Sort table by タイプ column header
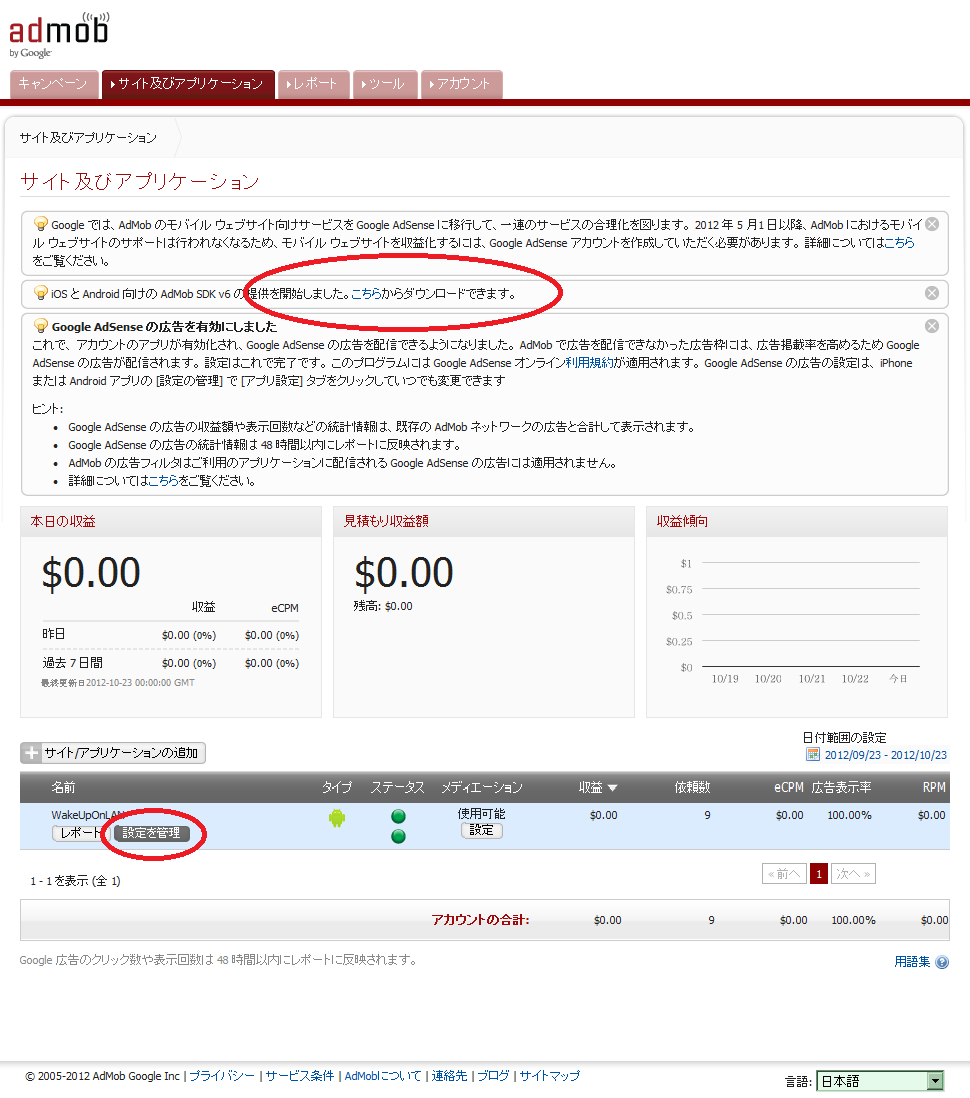The width and height of the screenshot is (970, 1098). click(337, 788)
